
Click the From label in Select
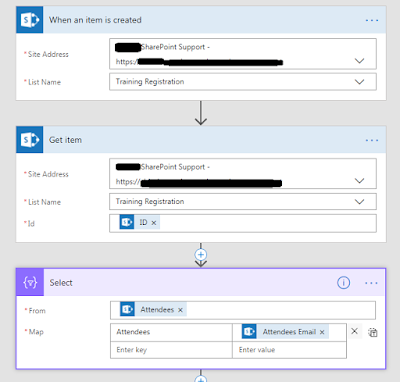(37, 311)
